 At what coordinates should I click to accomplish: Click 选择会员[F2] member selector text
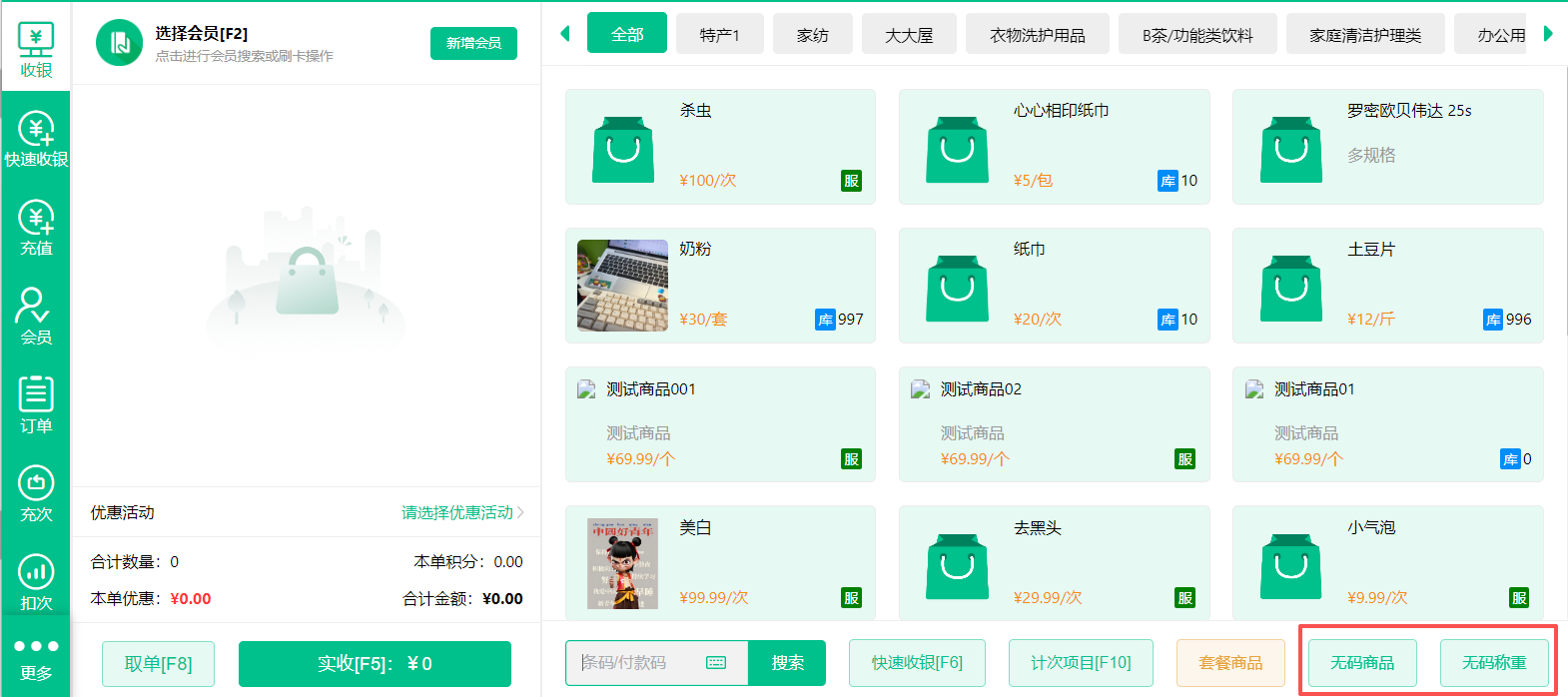(201, 33)
